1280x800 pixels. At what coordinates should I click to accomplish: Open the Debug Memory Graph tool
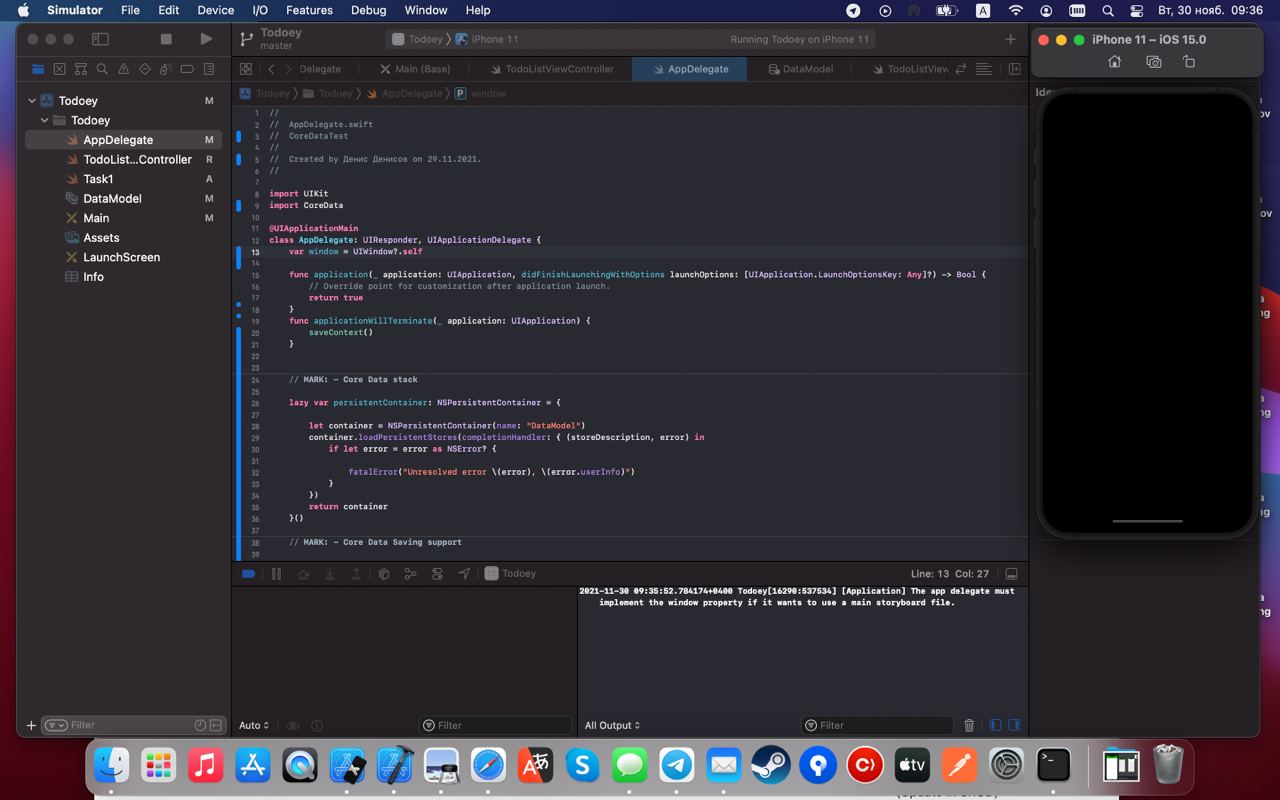pos(410,574)
